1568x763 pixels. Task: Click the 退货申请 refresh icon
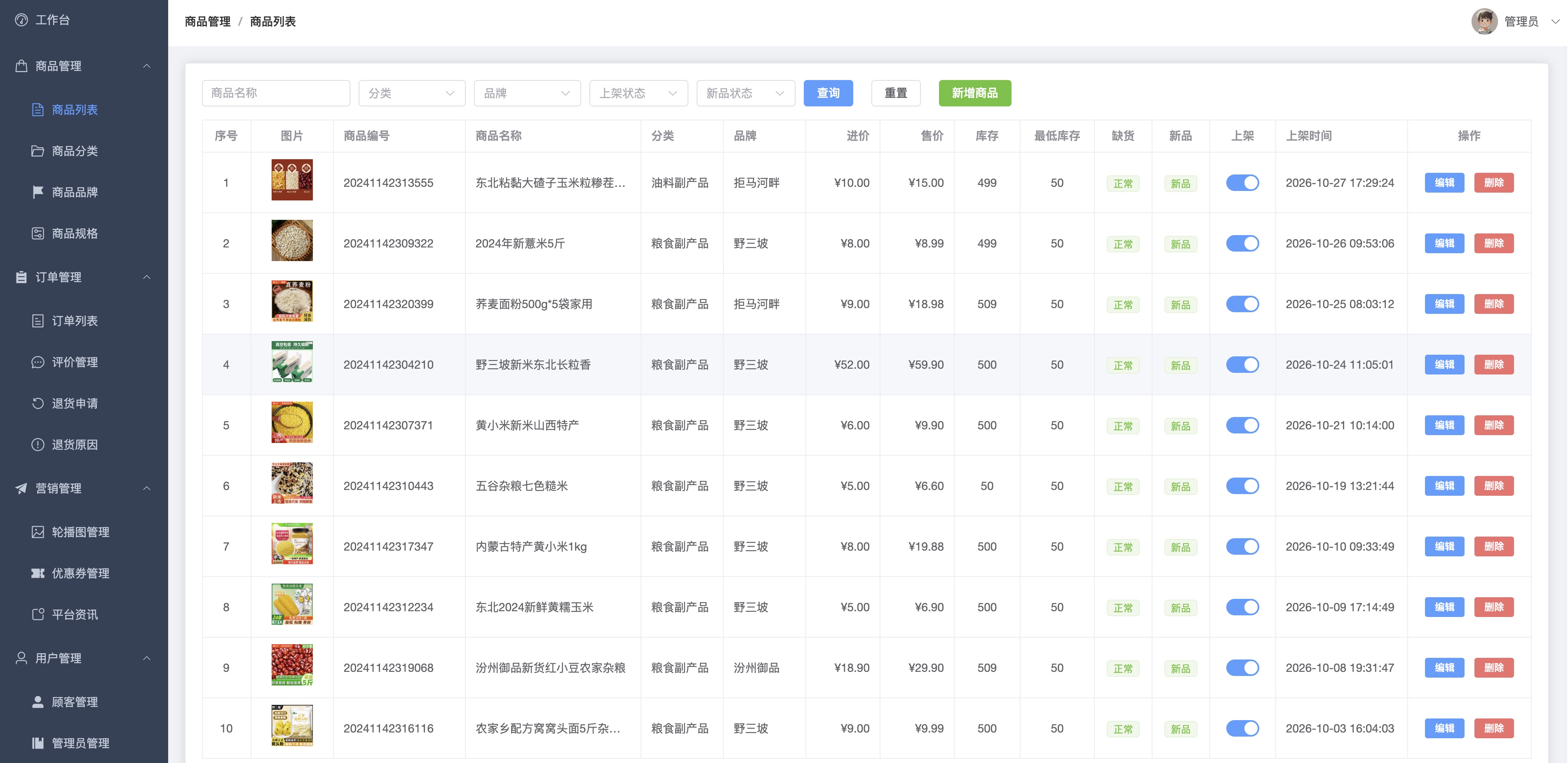[38, 403]
